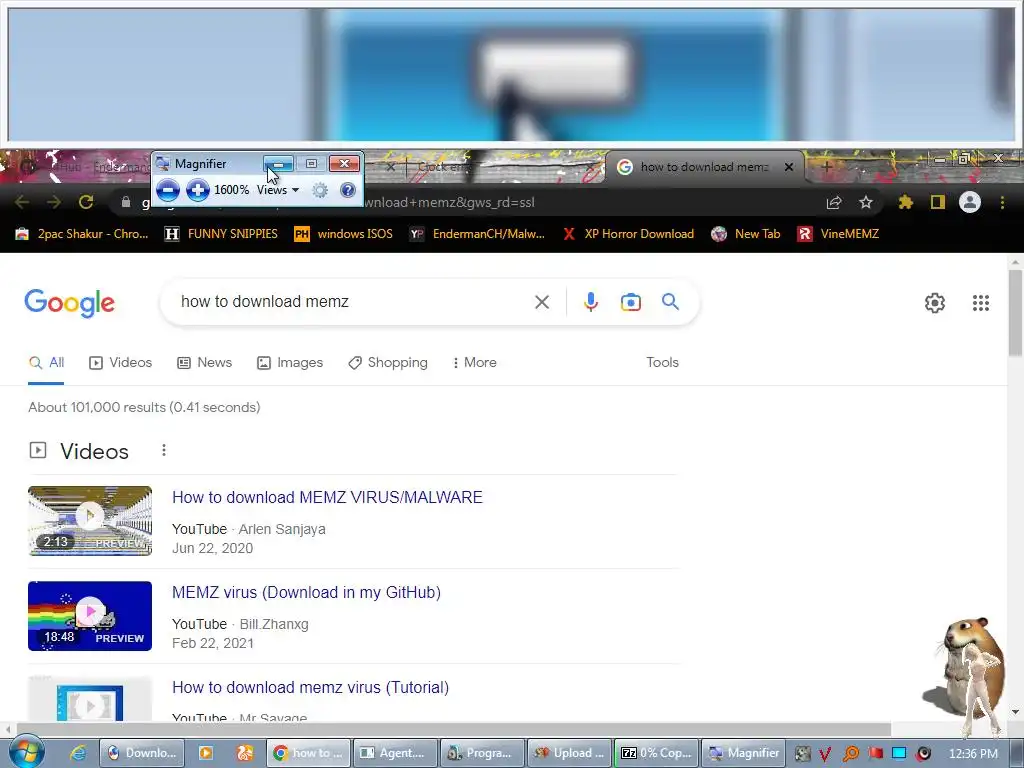Close the 'how to download memz' tab
The height and width of the screenshot is (768, 1024).
click(x=789, y=167)
